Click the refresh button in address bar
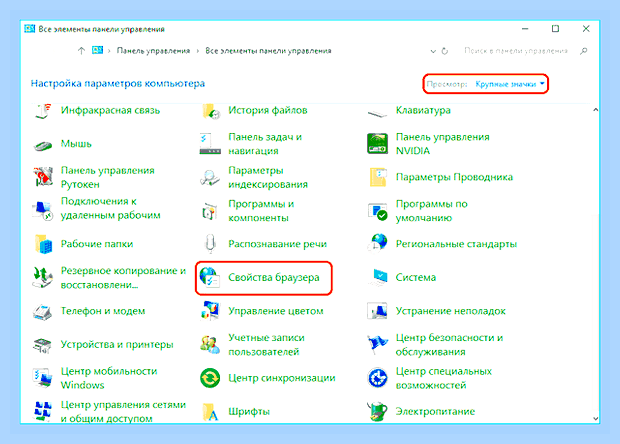The height and width of the screenshot is (444, 620). pyautogui.click(x=445, y=51)
